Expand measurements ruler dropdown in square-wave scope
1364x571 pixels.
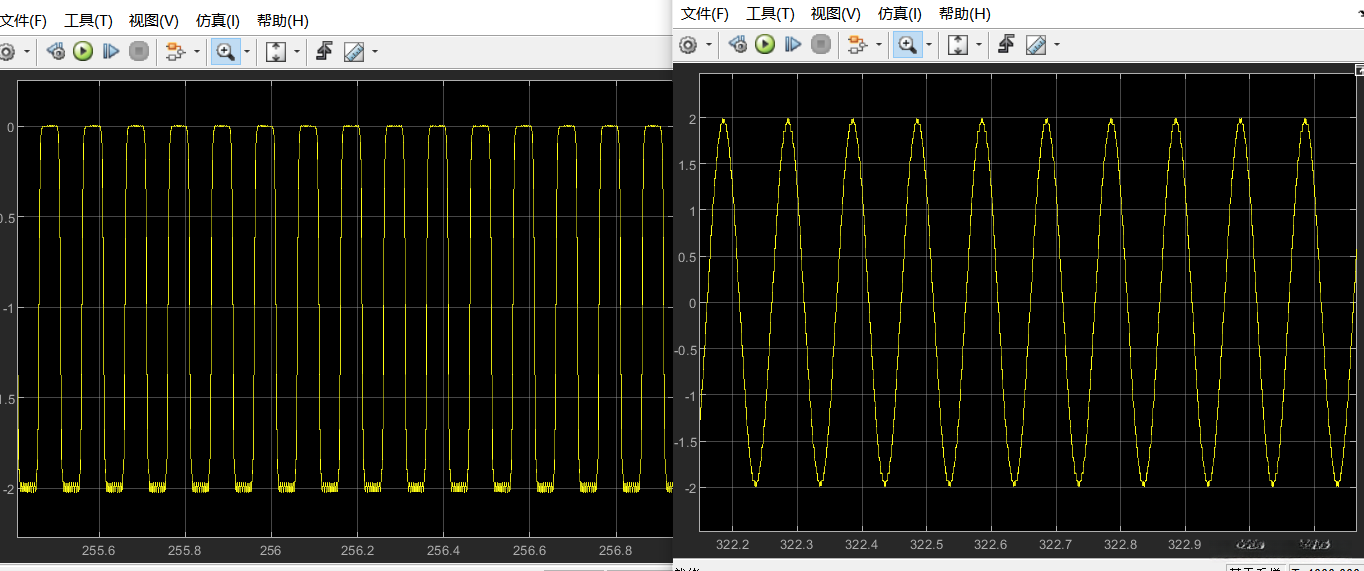coord(375,52)
